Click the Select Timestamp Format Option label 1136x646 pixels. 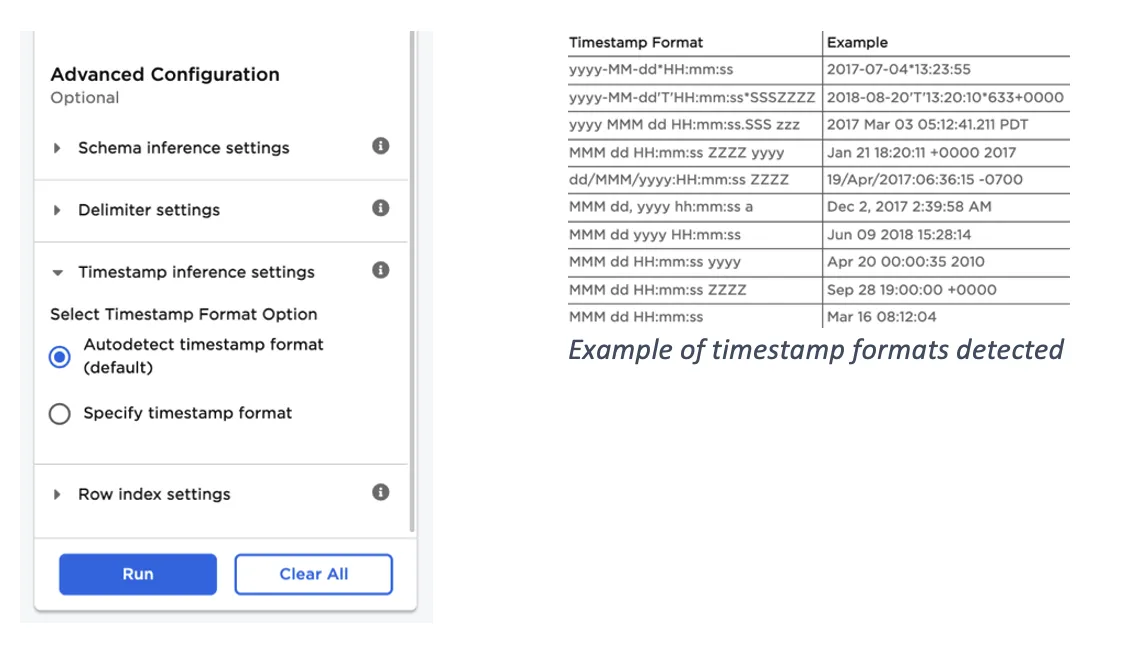coord(183,314)
